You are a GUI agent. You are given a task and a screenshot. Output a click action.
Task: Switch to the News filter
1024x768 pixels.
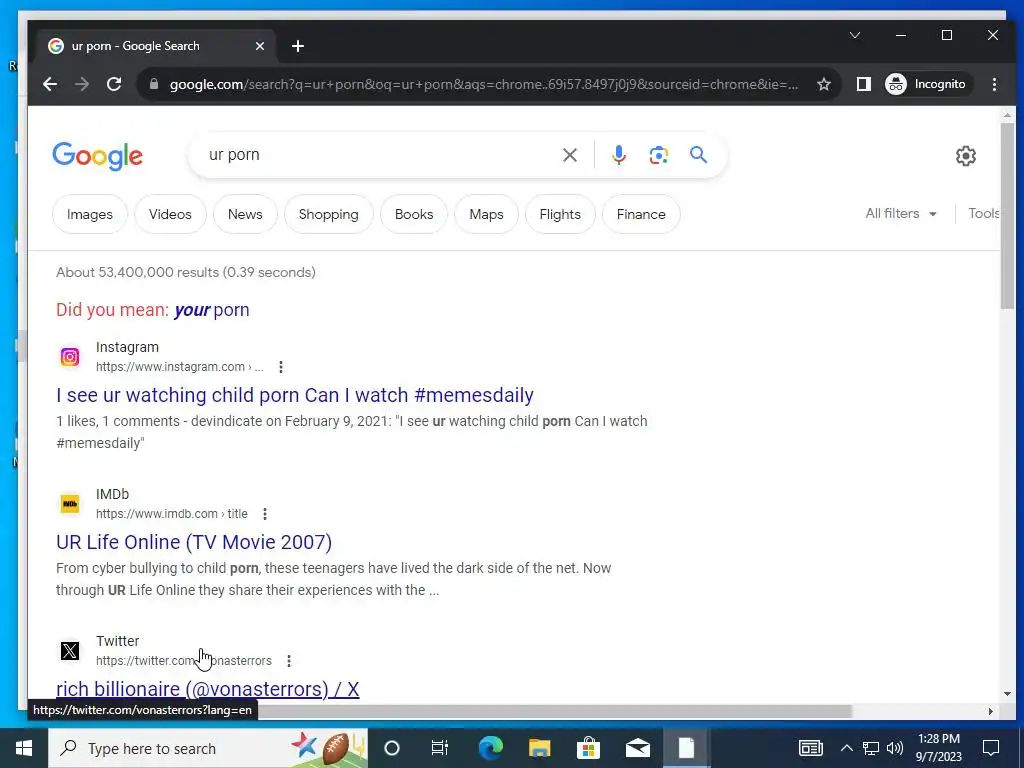click(245, 214)
